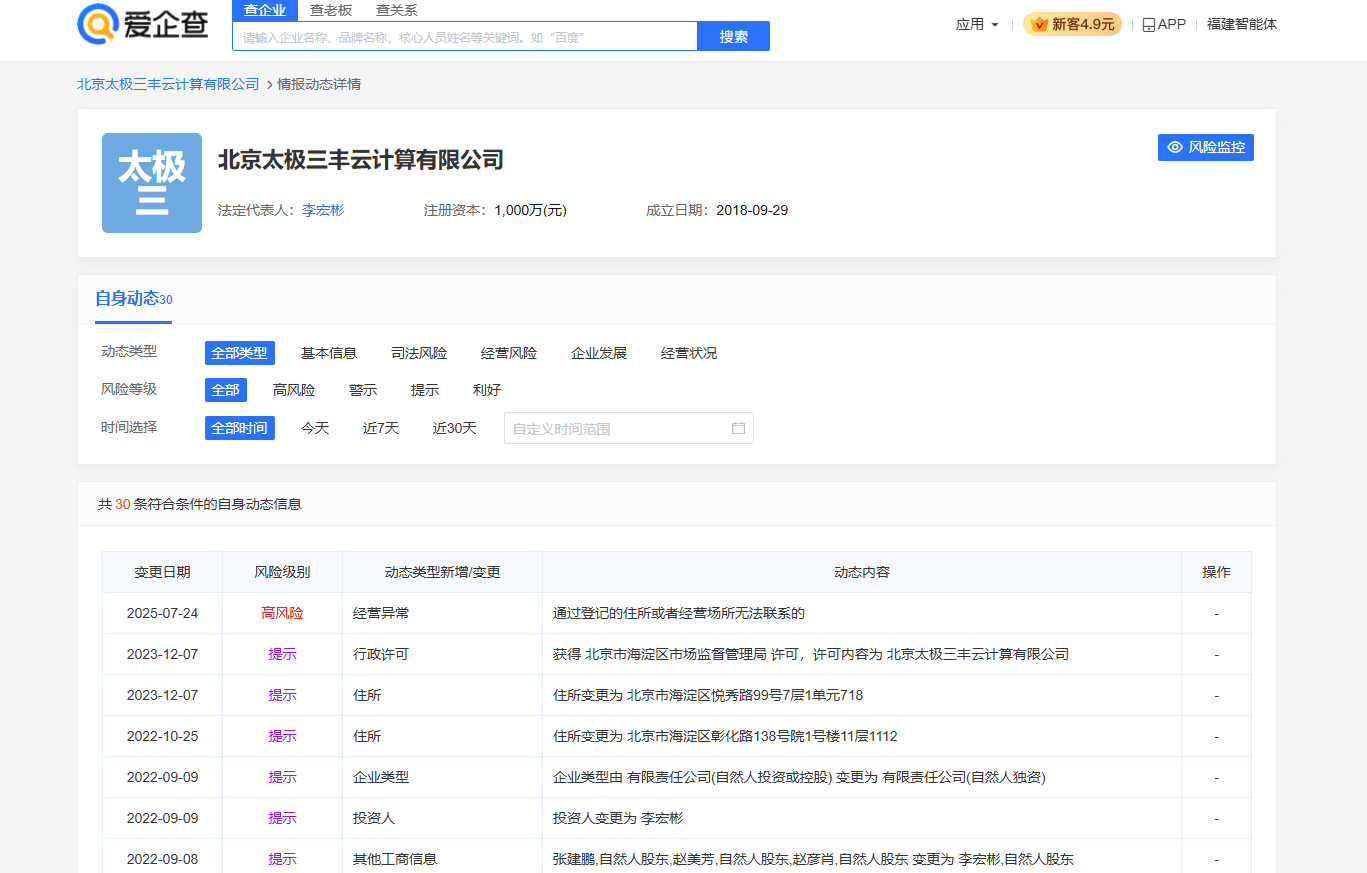The height and width of the screenshot is (873, 1367).
Task: Enable the 司法风险 dynamic type filter
Action: coord(418,352)
